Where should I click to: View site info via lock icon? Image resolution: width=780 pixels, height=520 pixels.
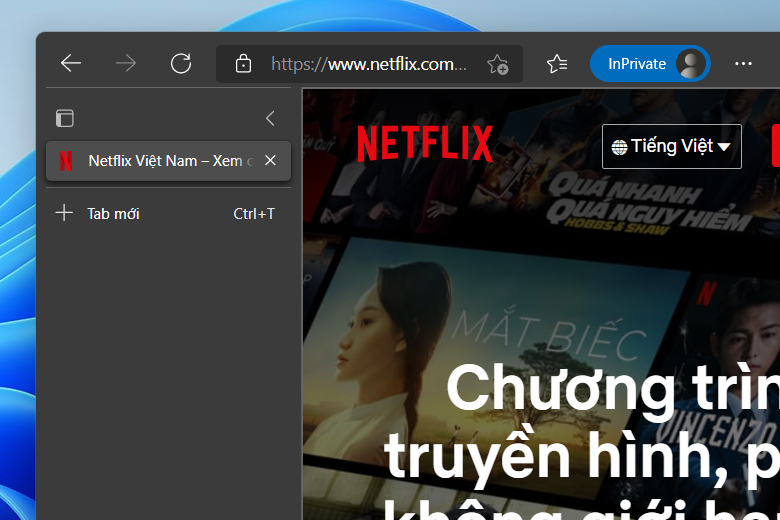click(x=243, y=64)
